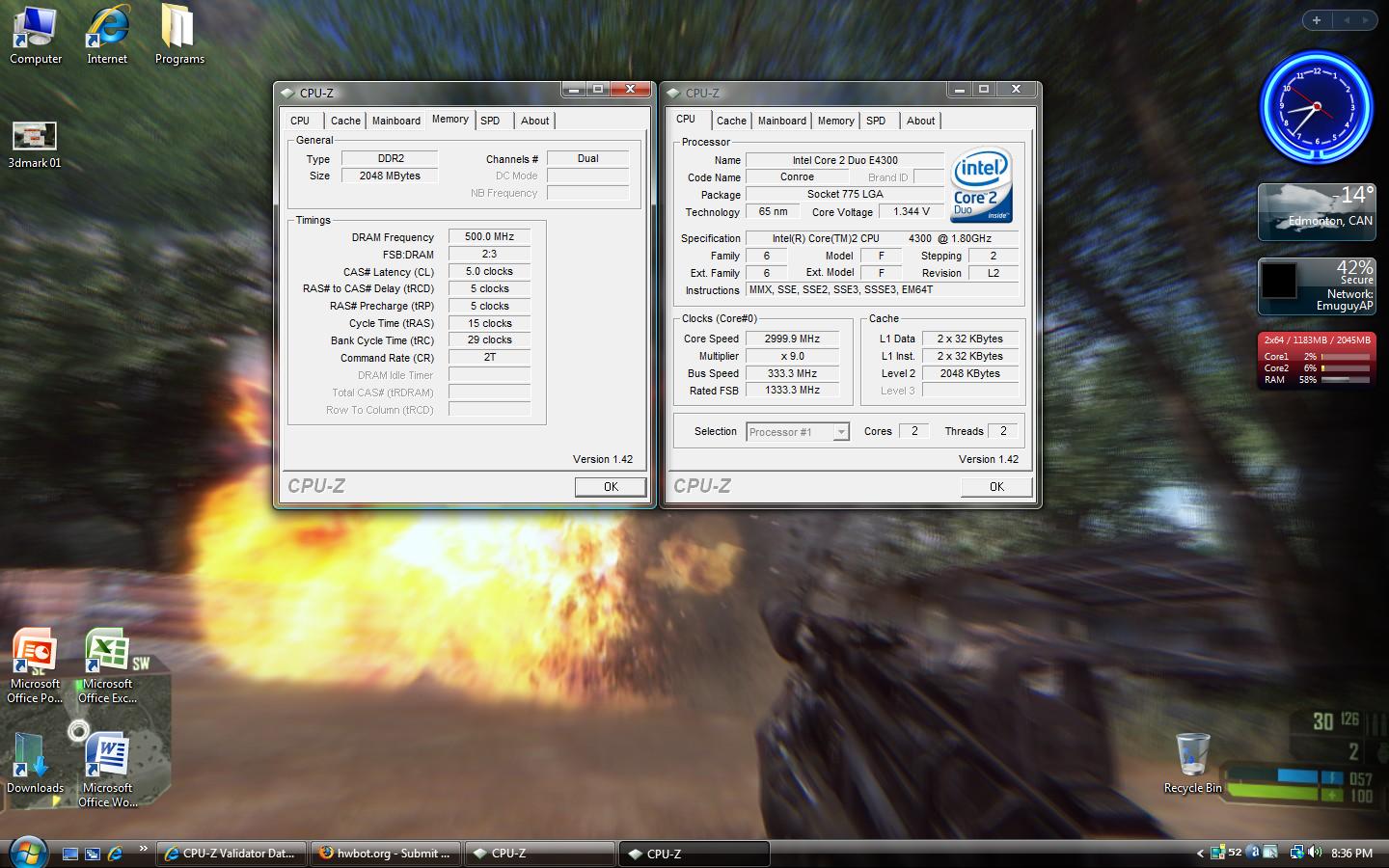The height and width of the screenshot is (868, 1389).
Task: Activate the first CPU-Z taskbar button
Action: click(x=540, y=854)
